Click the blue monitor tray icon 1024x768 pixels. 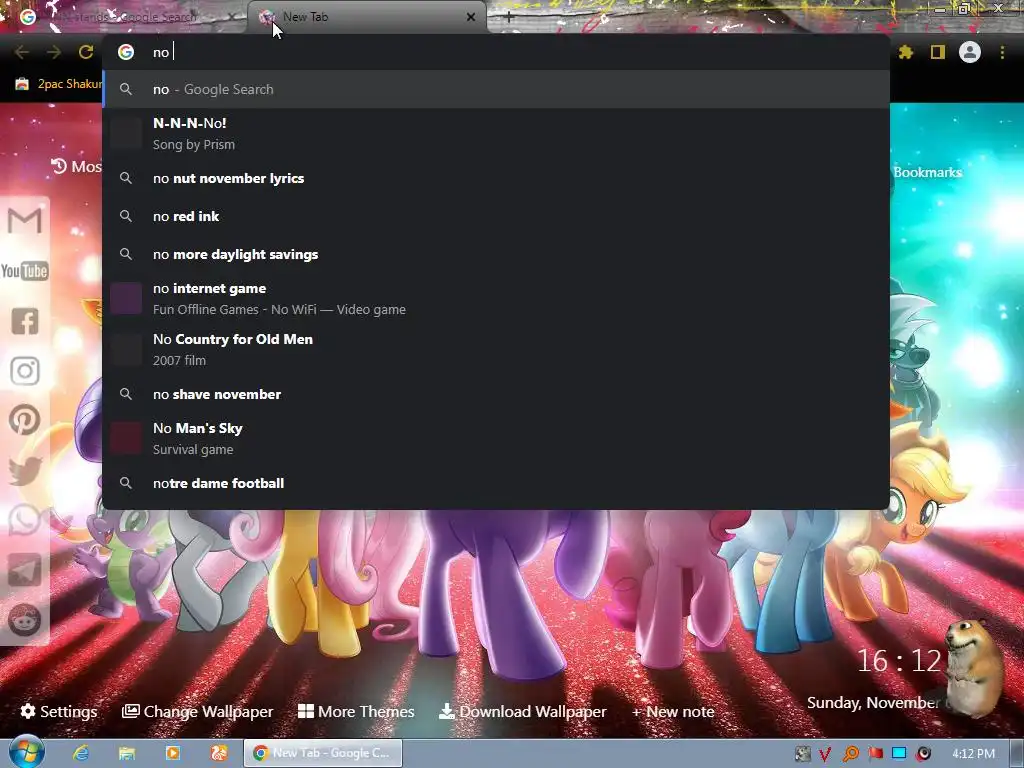coord(899,754)
